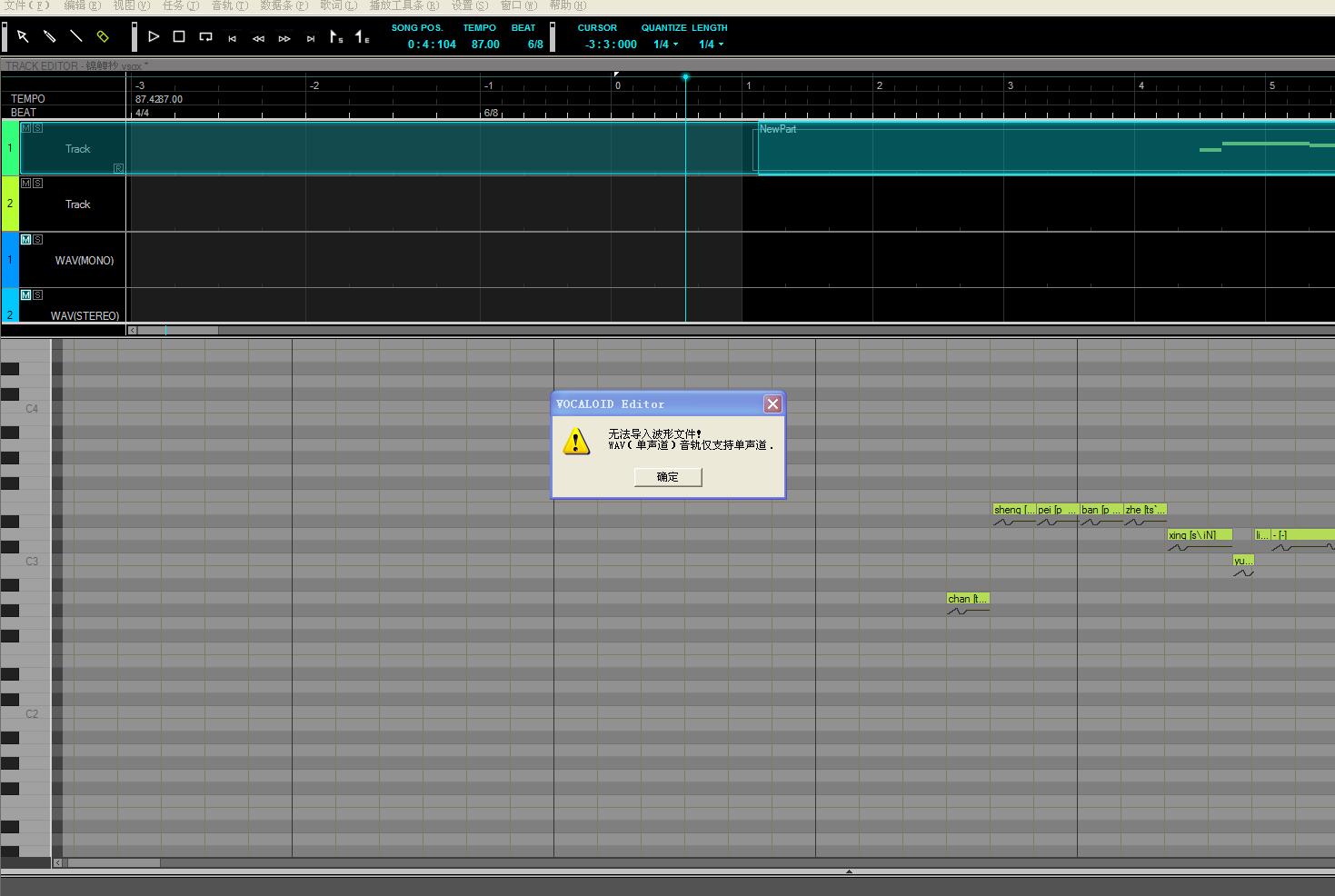Image resolution: width=1335 pixels, height=896 pixels.
Task: Click the BEAT value 6/8 in the toolbar
Action: pyautogui.click(x=535, y=45)
